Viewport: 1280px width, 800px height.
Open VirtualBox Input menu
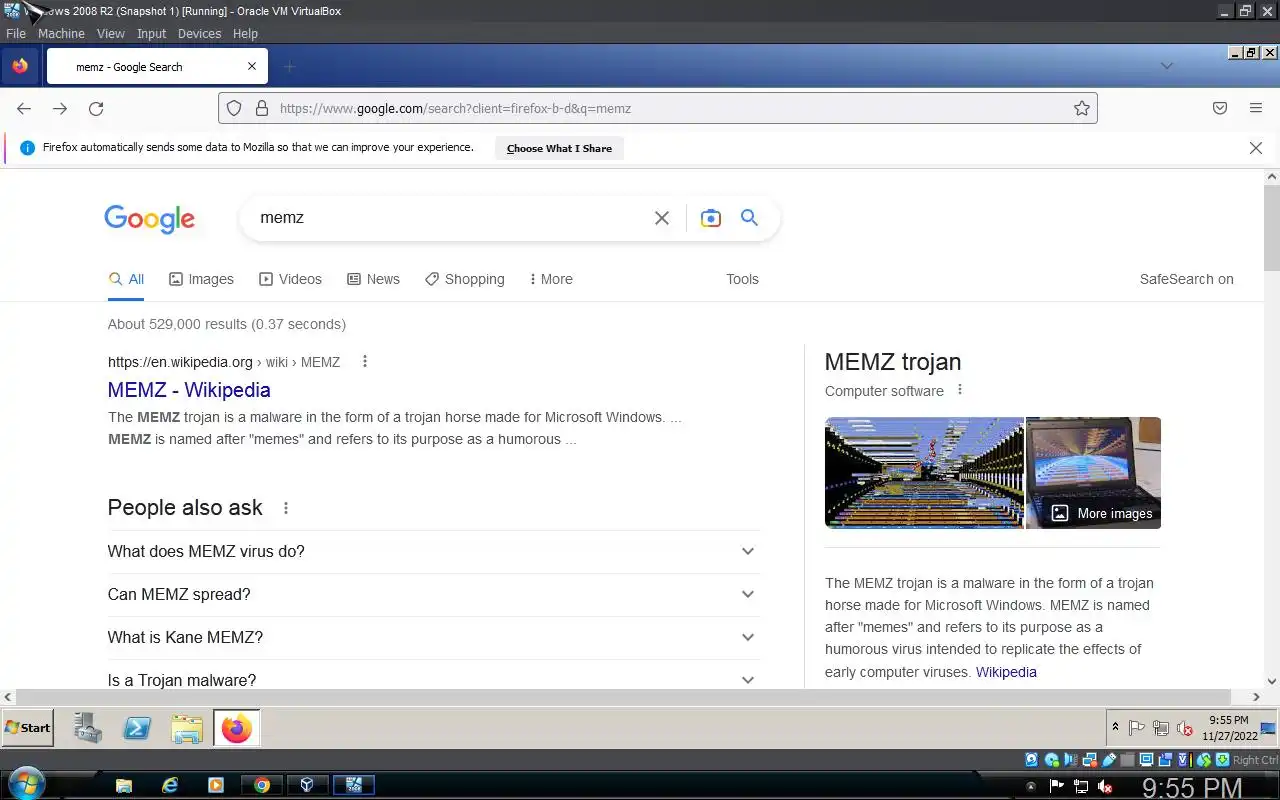coord(152,33)
